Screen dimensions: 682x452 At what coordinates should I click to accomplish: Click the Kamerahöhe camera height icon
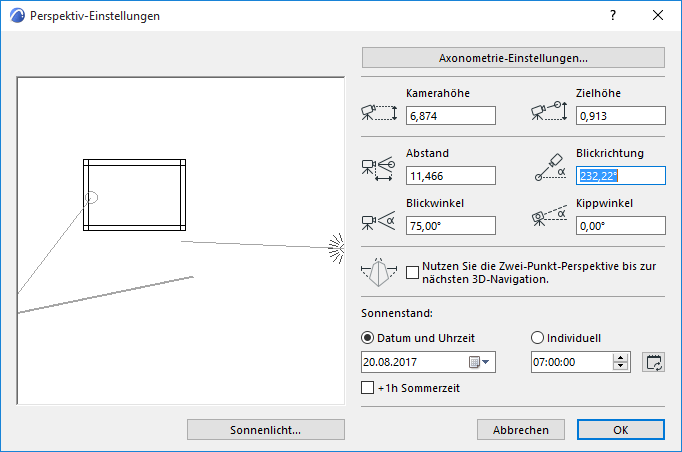379,113
